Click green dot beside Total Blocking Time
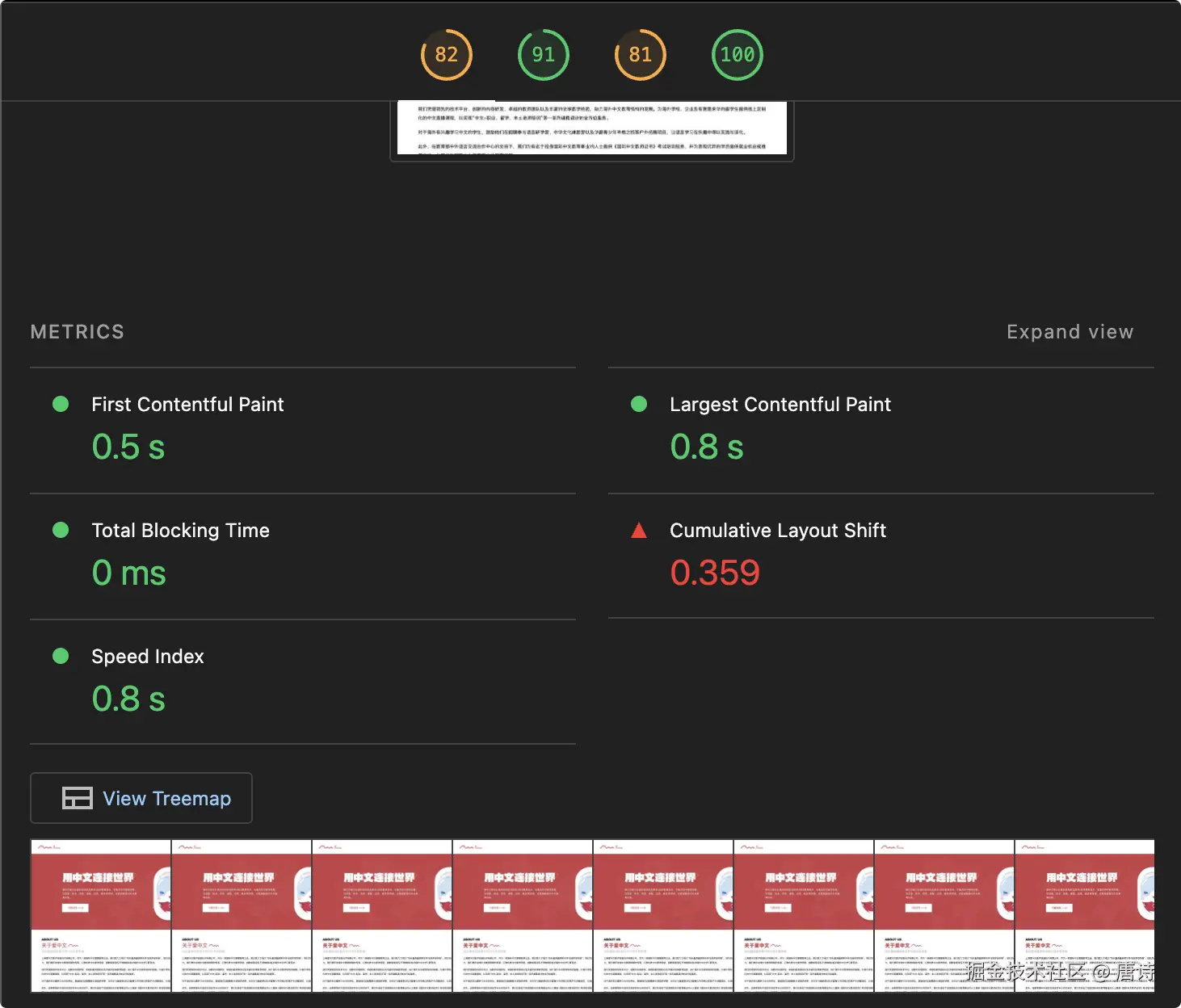The image size is (1181, 1008). tap(61, 530)
